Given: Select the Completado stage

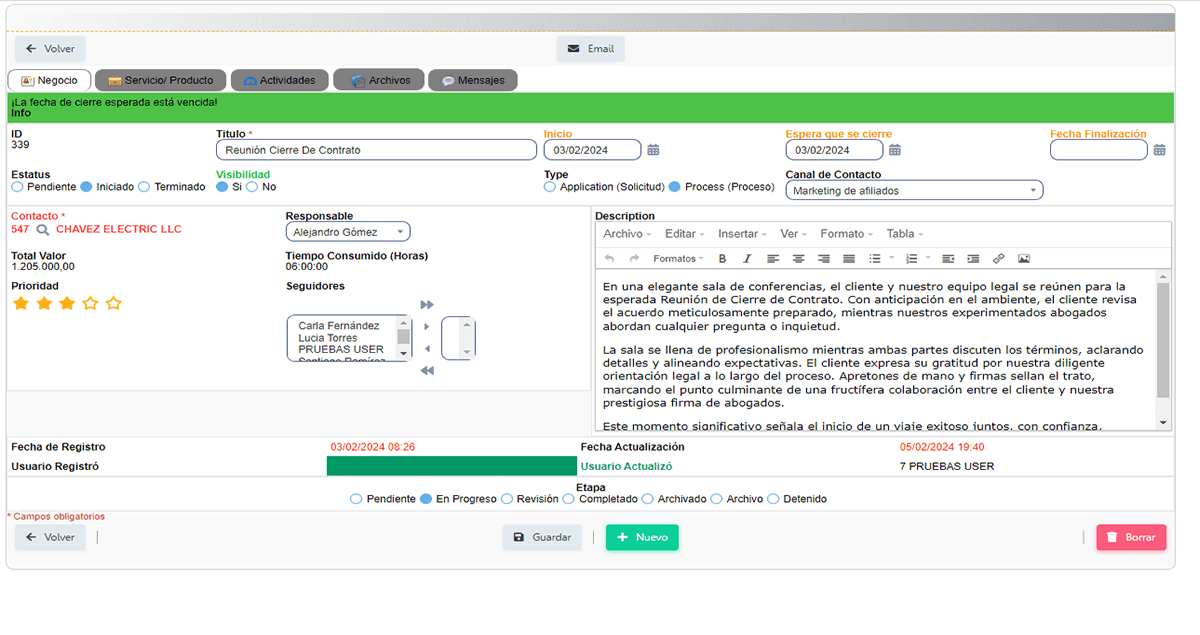Looking at the screenshot, I should point(569,499).
